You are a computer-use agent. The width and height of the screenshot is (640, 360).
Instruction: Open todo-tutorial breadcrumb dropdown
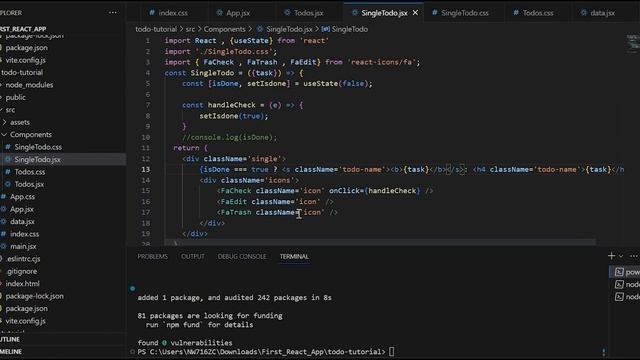click(156, 29)
